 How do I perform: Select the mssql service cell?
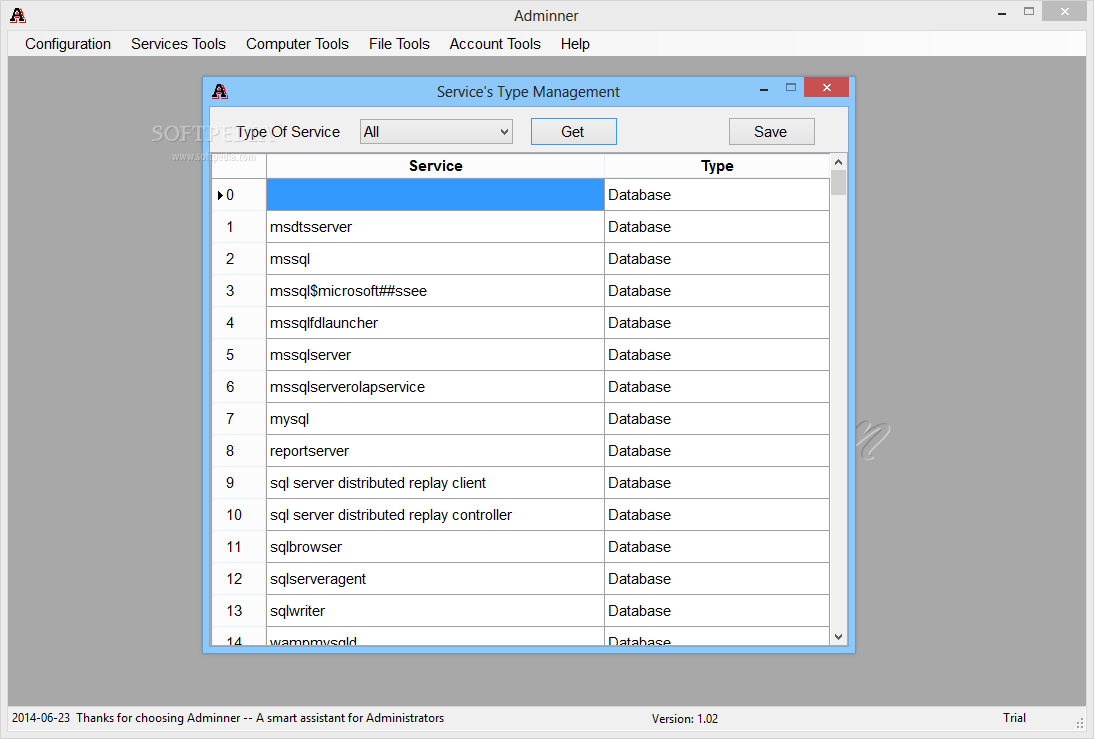[435, 259]
